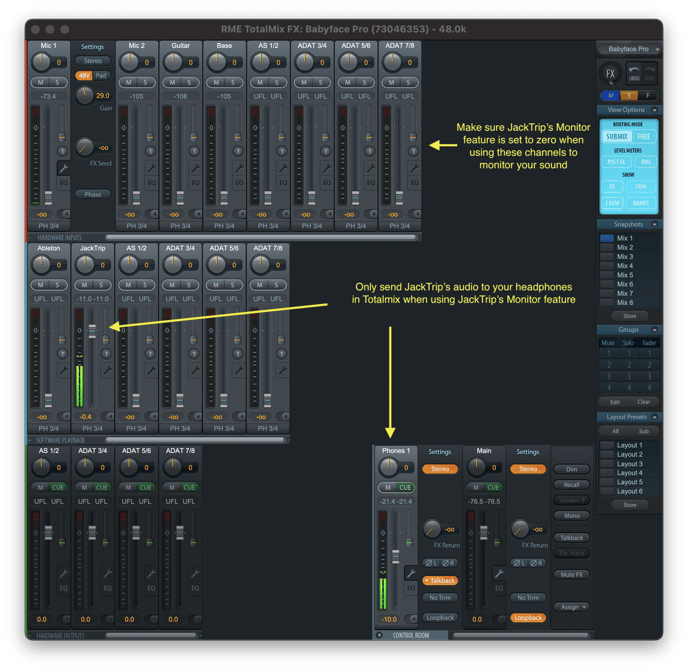The image size is (688, 671).
Task: Click the Phones 1 volume fader
Action: (x=396, y=556)
